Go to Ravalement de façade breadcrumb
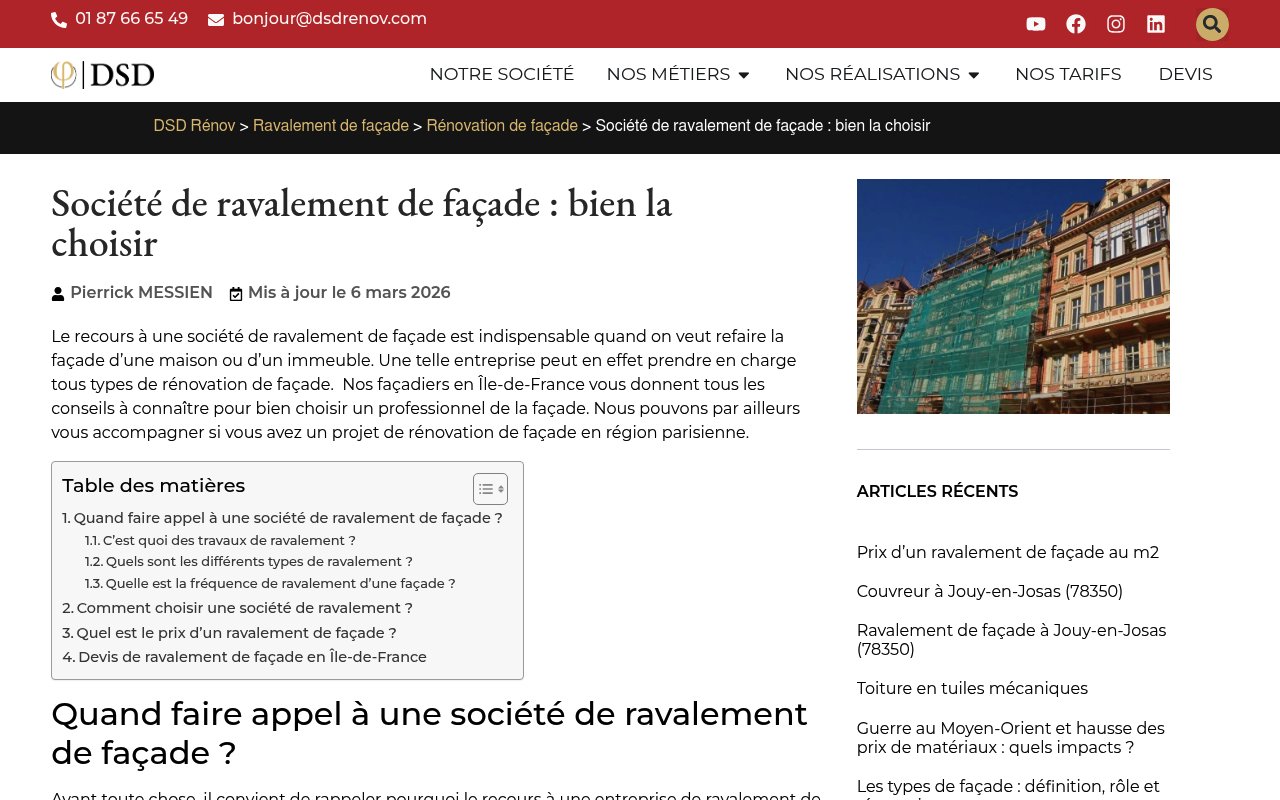Screen dimensions: 1280x800 tap(331, 126)
